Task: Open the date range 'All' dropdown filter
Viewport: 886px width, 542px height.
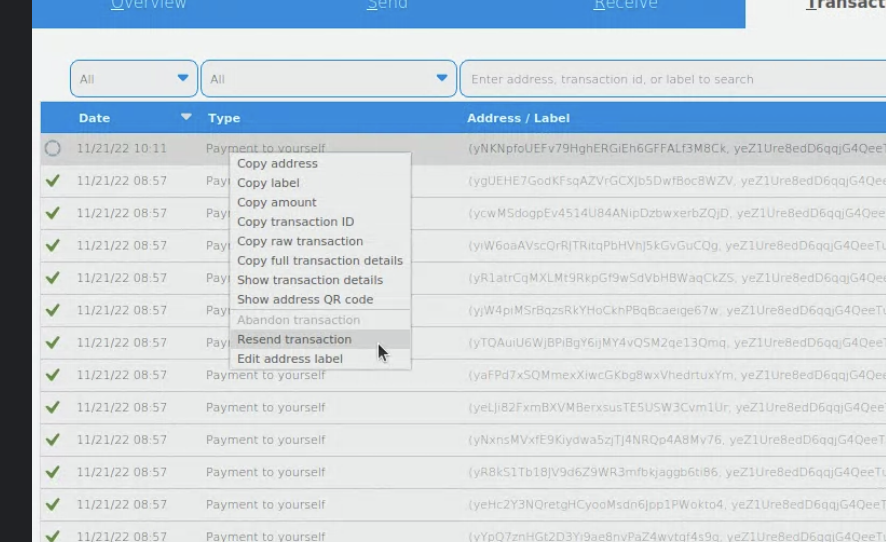Action: click(x=133, y=79)
